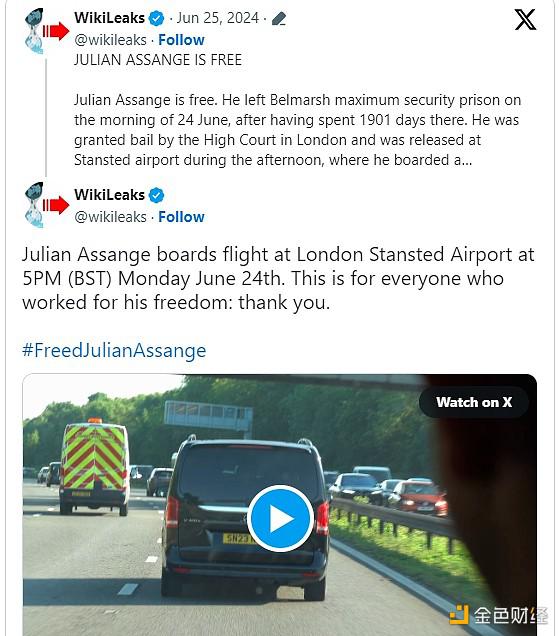Click the Watch on X button
The height and width of the screenshot is (636, 559).
click(474, 402)
